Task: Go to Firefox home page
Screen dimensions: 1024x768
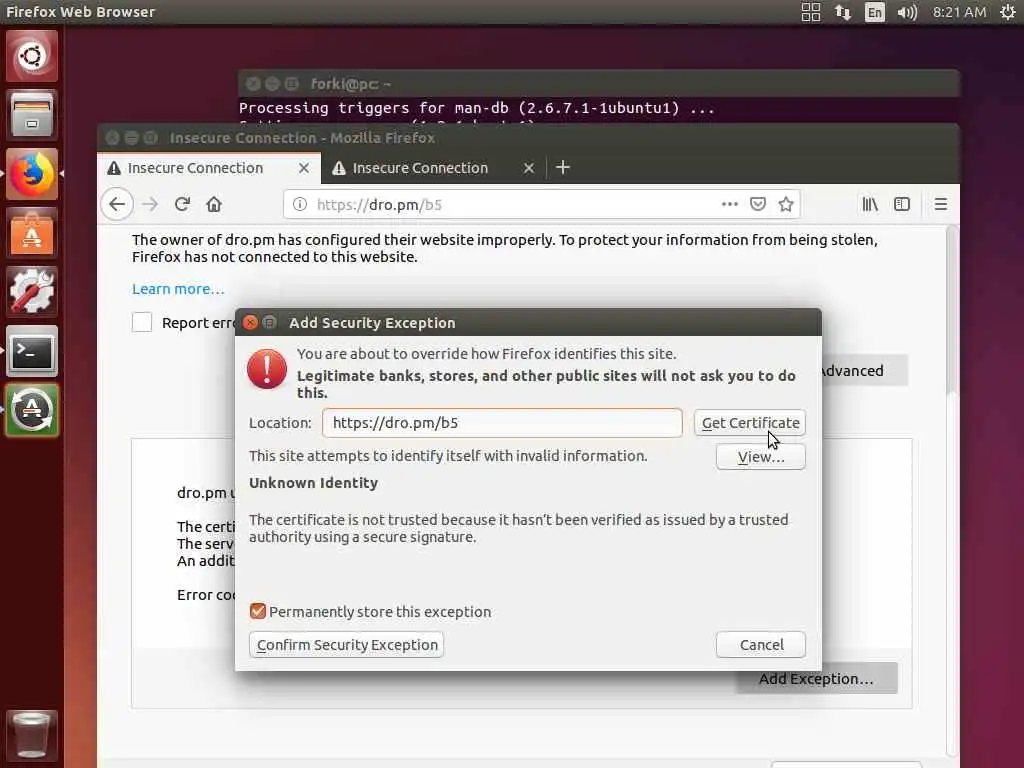Action: 214,204
